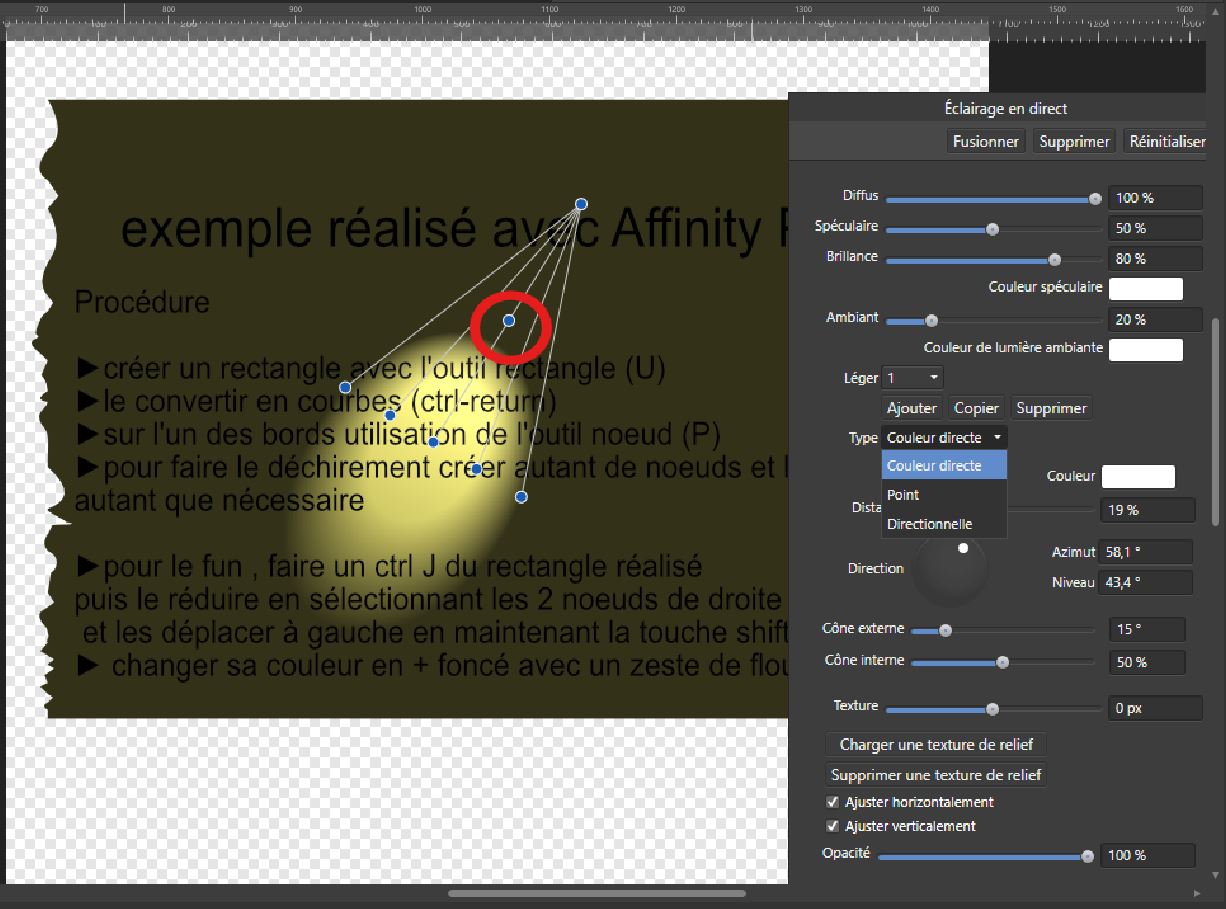
Task: Click the Spéculaire 50 % value field
Action: 1155,228
